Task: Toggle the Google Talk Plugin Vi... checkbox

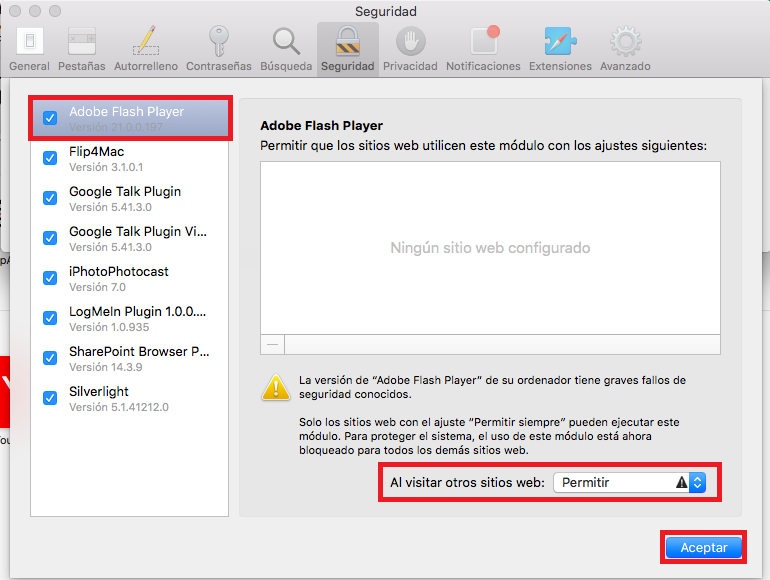Action: coord(50,238)
